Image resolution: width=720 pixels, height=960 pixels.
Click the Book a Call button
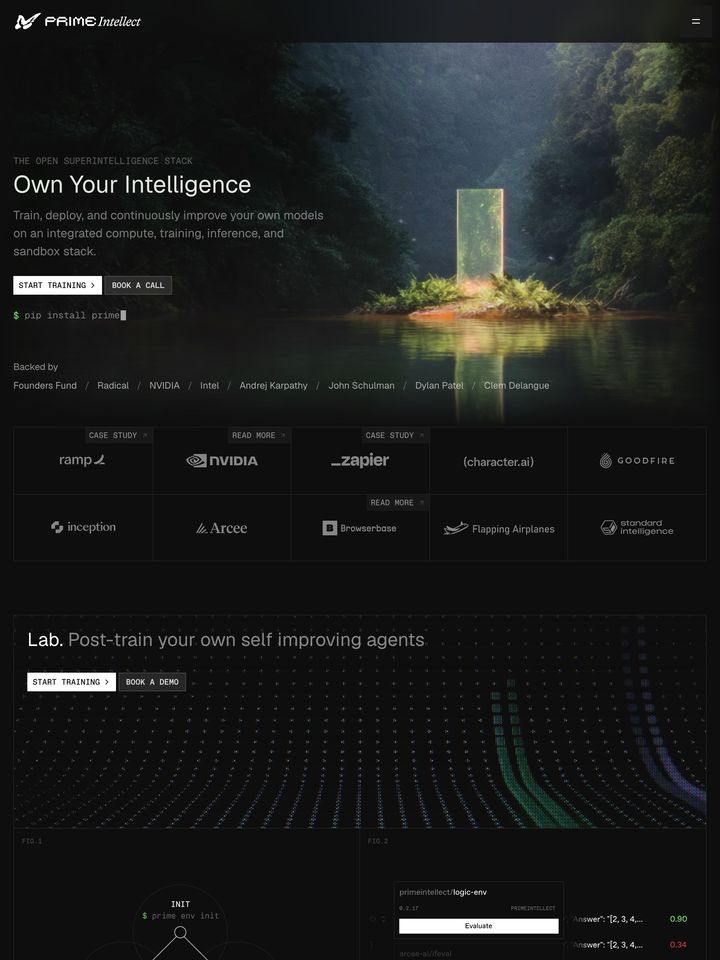(138, 285)
